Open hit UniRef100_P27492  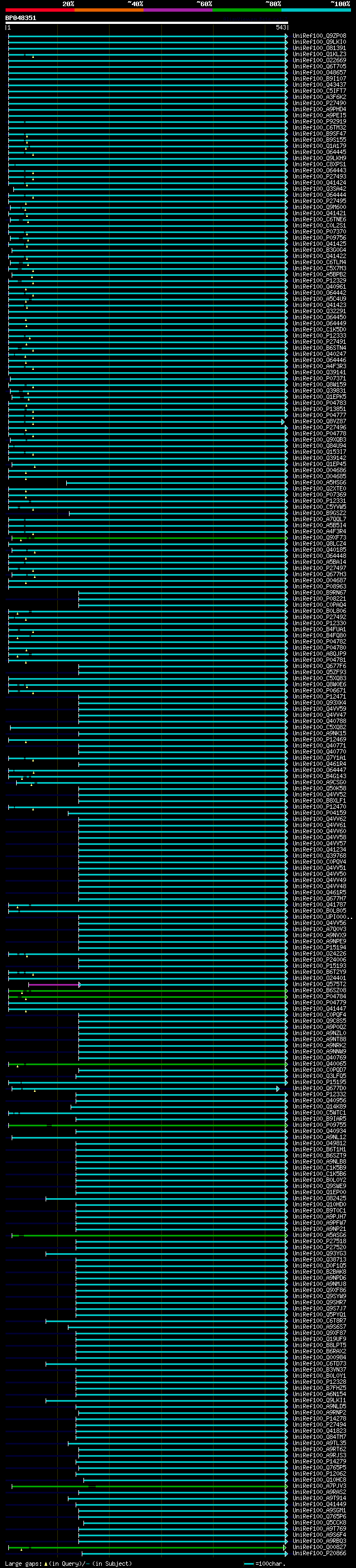pyautogui.click(x=319, y=617)
